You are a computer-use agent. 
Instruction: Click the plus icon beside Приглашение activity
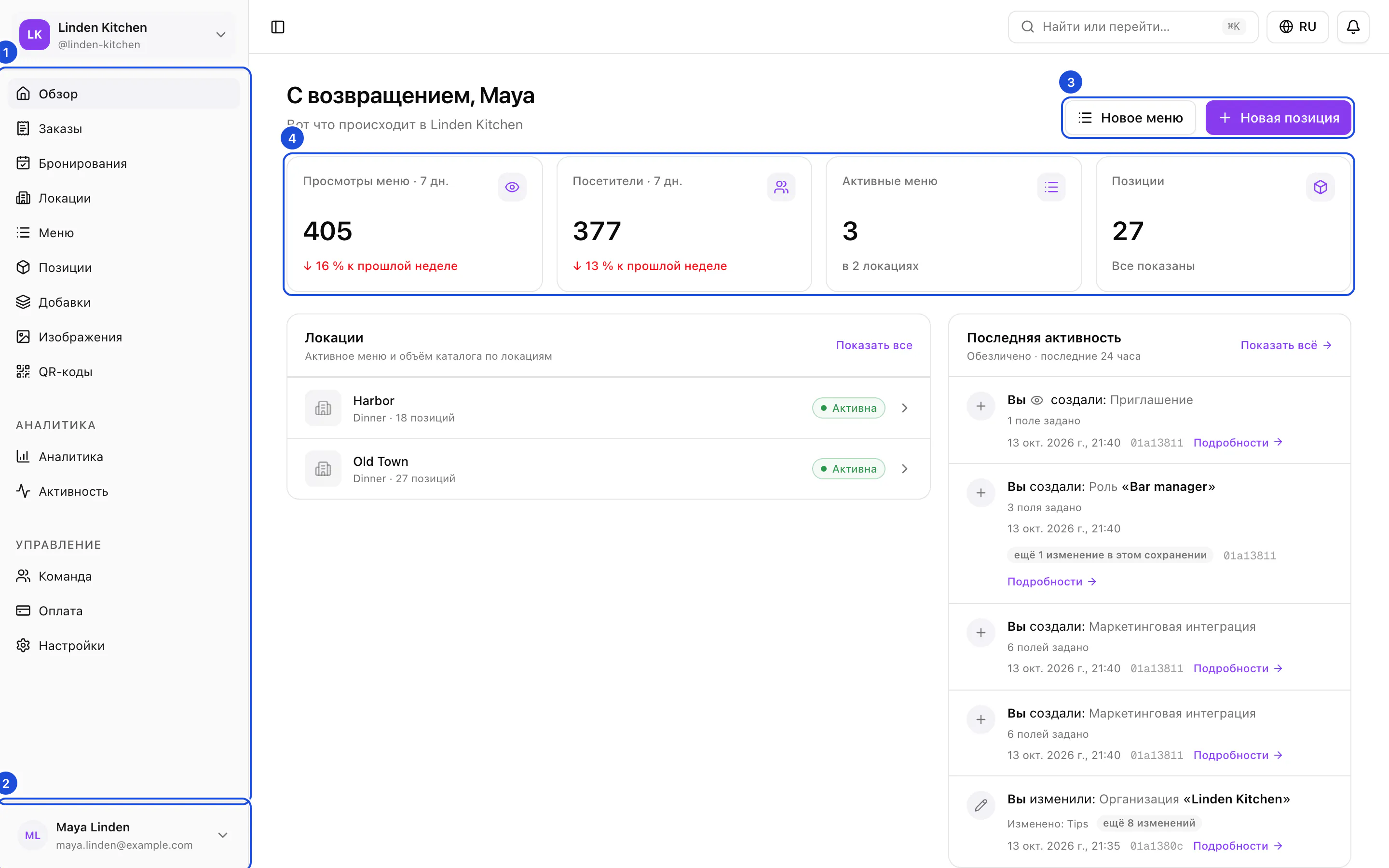coord(981,407)
